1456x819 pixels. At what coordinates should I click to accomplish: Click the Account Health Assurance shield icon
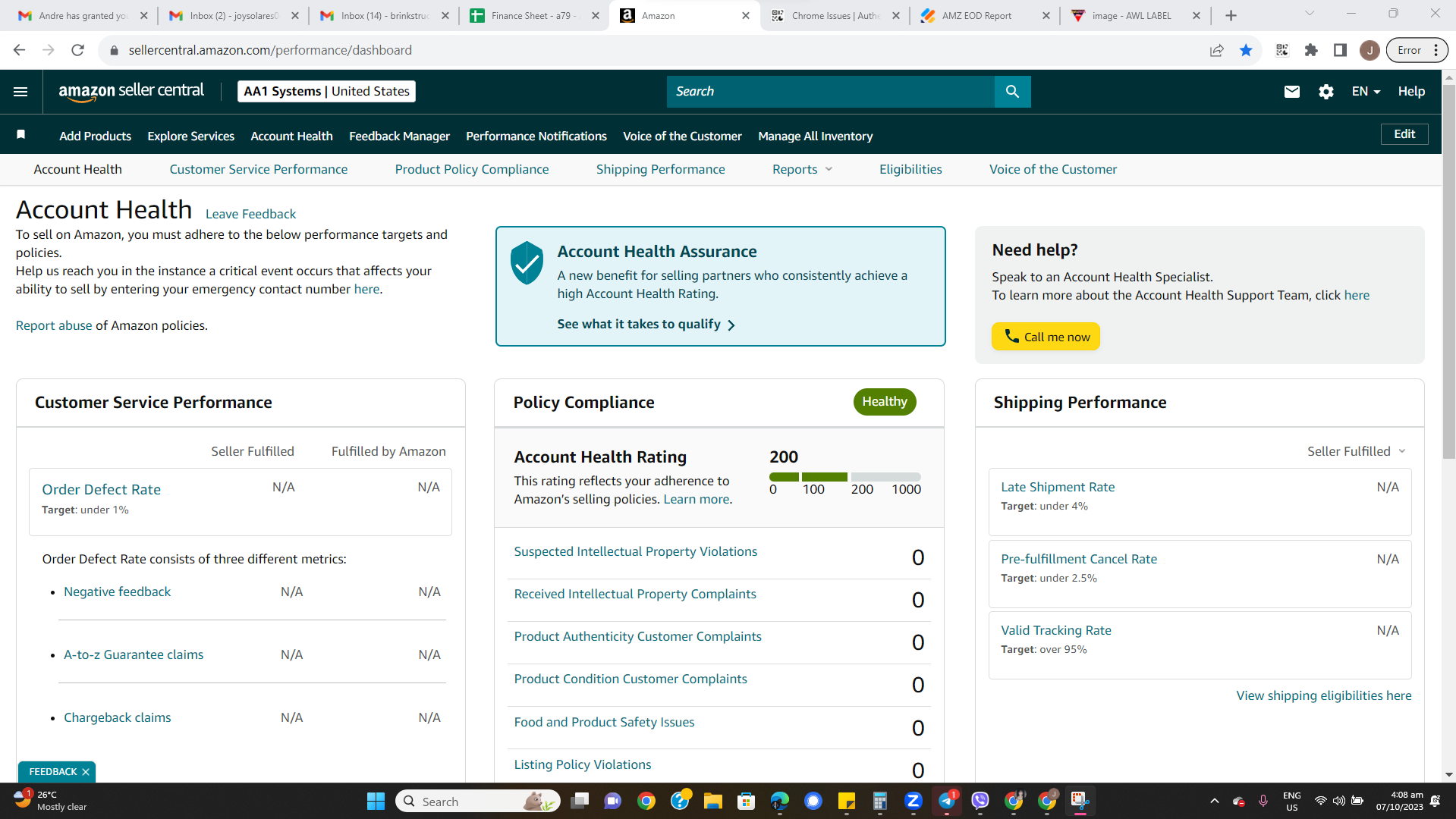[527, 263]
